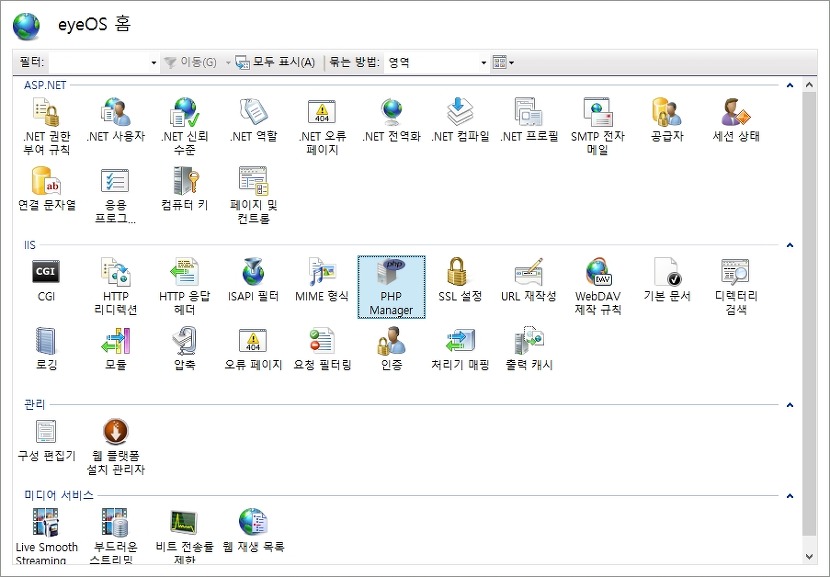
Task: Select the PHP Manager icon
Action: (391, 287)
